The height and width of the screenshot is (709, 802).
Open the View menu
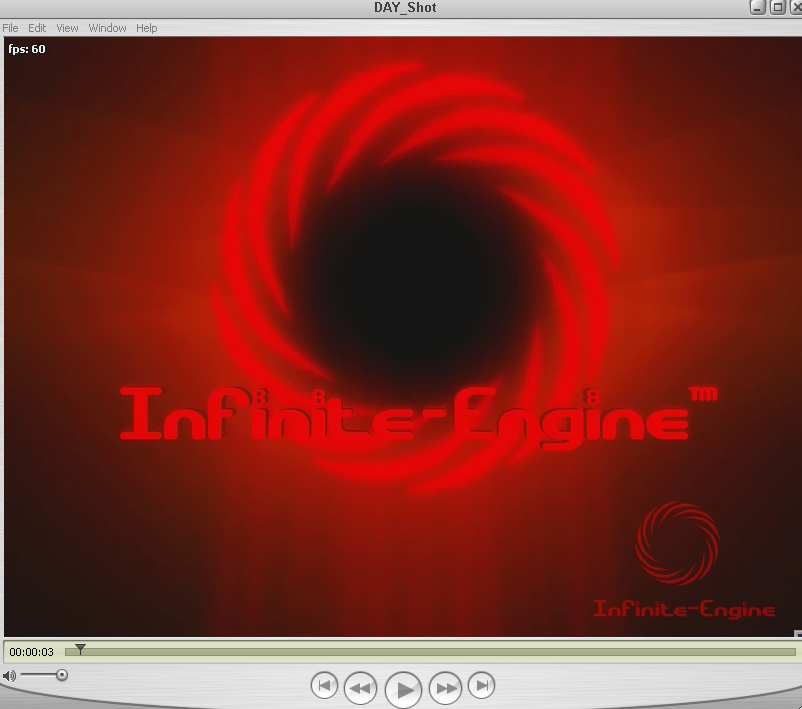67,28
